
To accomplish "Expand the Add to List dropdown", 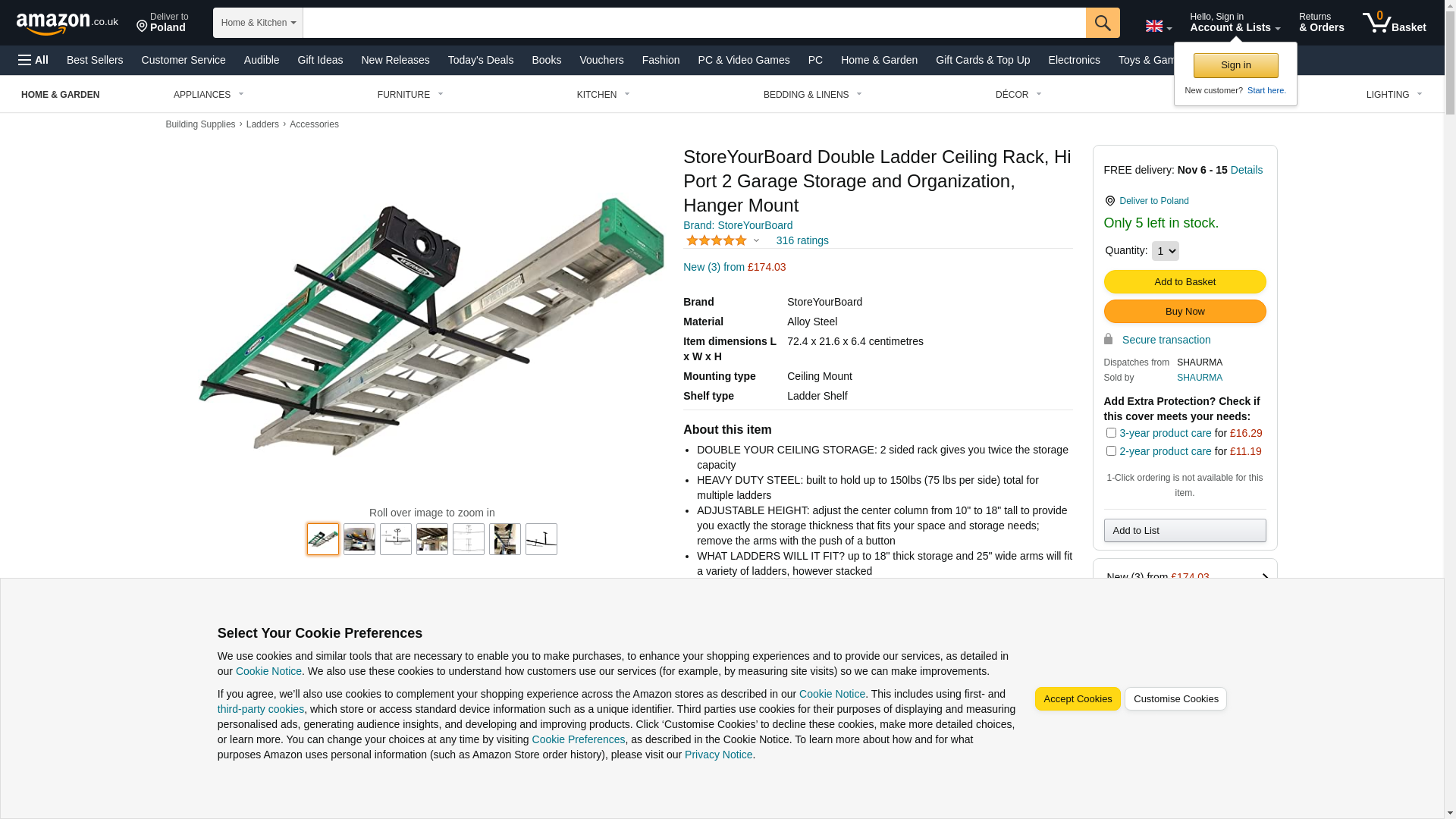I will click(1185, 531).
